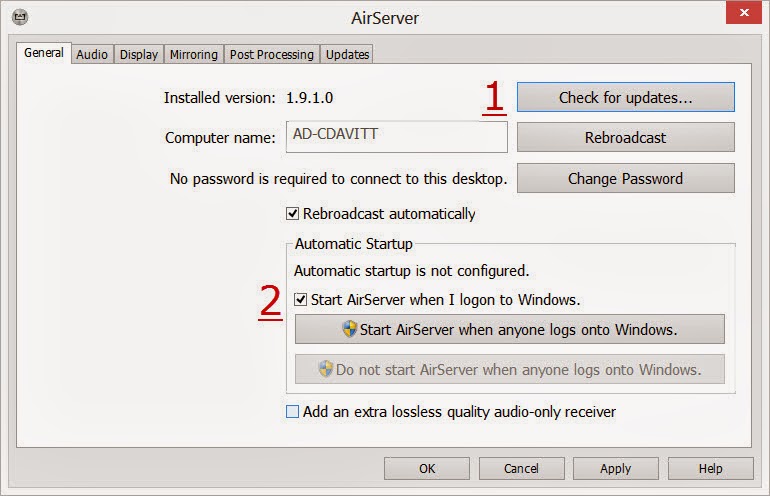Confirm settings with OK button
This screenshot has width=770, height=496.
427,468
